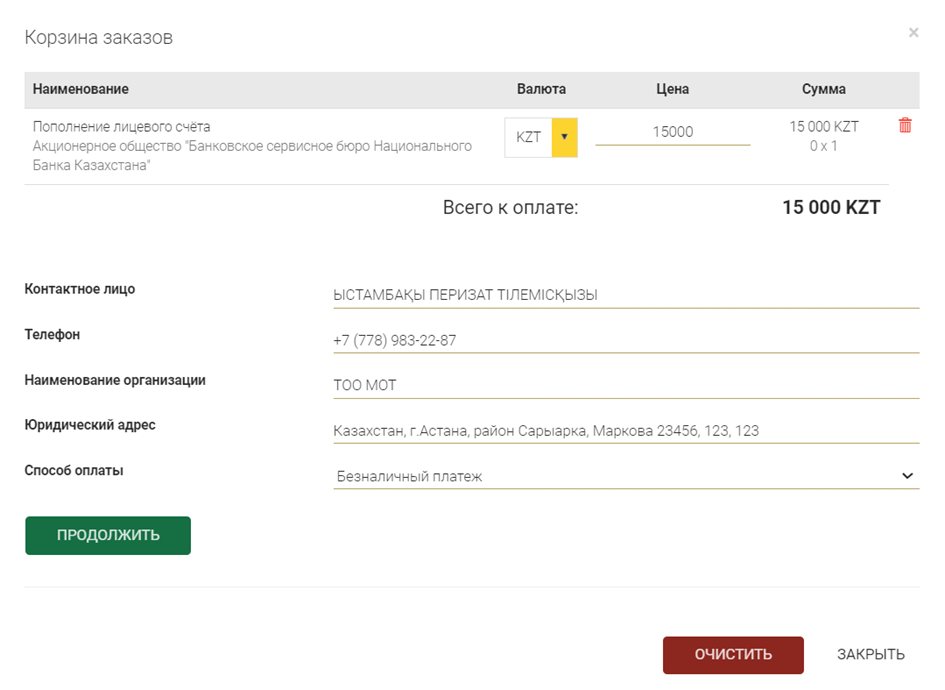The image size is (945, 690).
Task: Click the Корзина заказов dialog title
Action: coord(98,38)
